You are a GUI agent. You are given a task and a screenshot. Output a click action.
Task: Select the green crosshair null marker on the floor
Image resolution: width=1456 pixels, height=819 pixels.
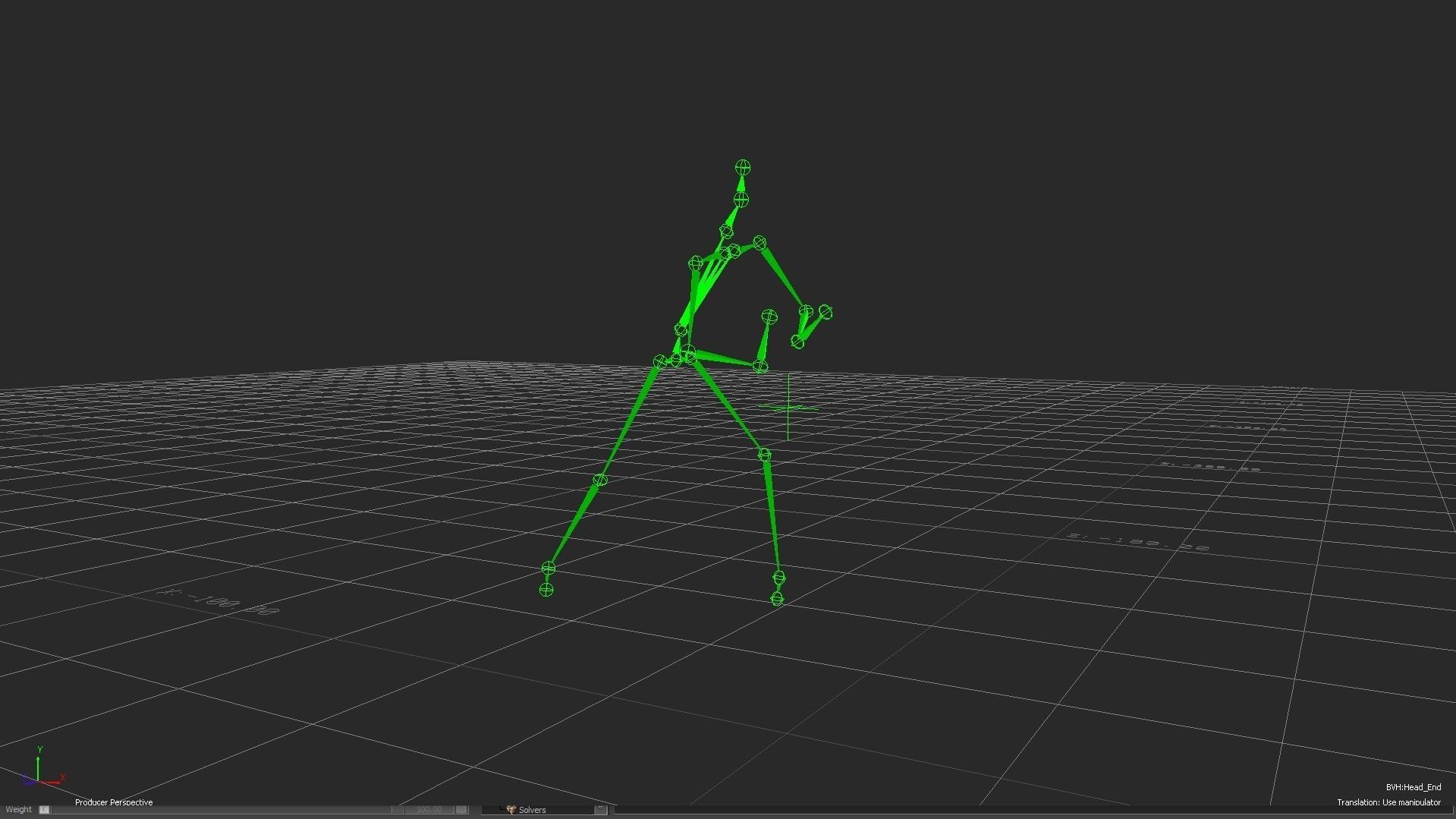(x=788, y=408)
